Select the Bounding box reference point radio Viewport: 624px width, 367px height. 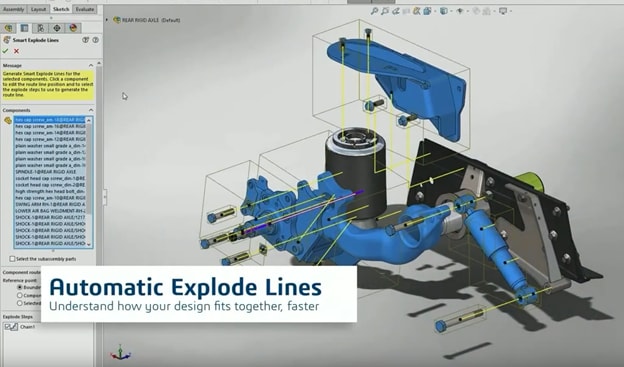tap(20, 287)
